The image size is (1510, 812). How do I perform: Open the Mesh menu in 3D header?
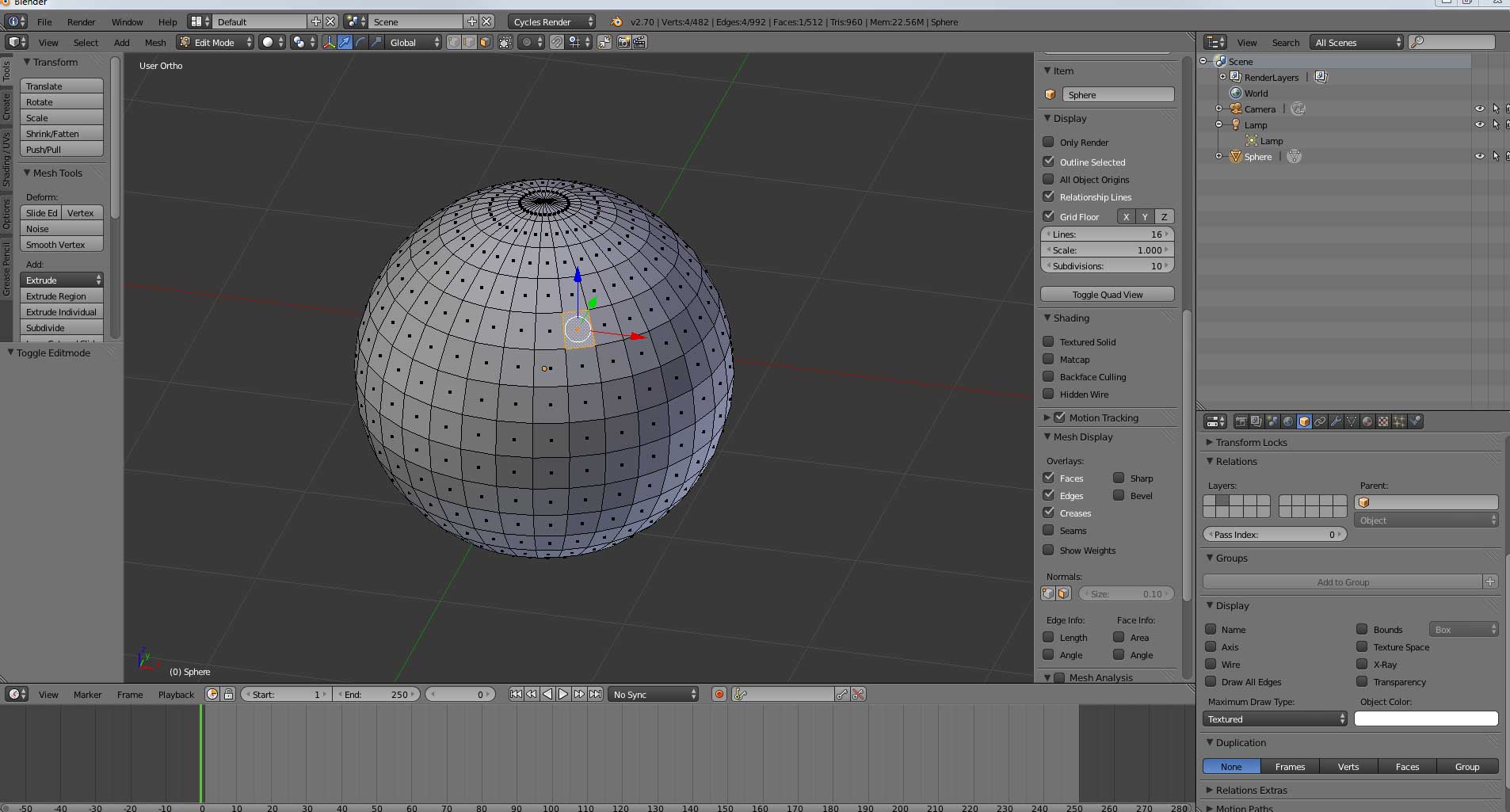click(155, 43)
